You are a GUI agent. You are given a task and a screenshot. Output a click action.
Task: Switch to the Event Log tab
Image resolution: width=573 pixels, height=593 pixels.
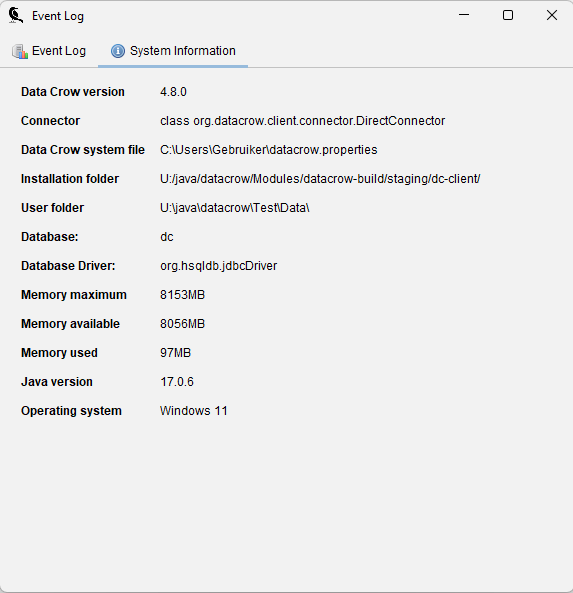coord(49,51)
